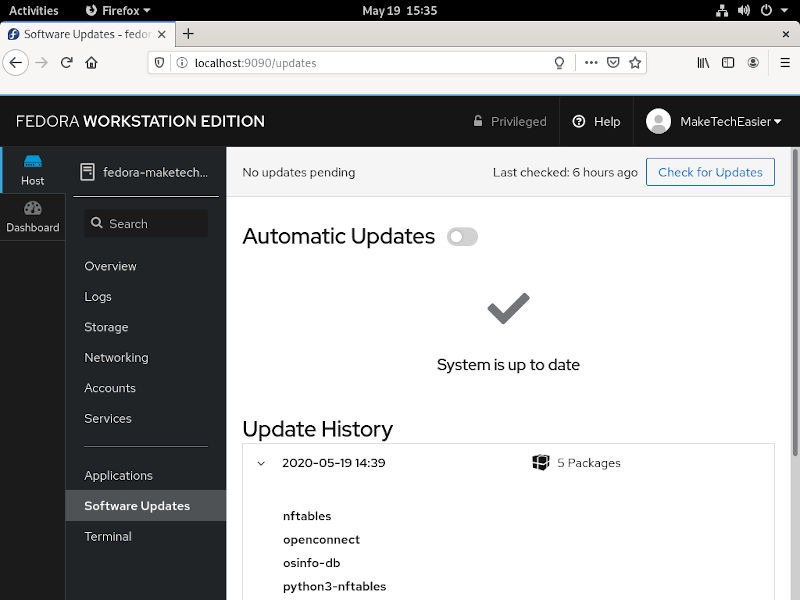The image size is (800, 600).
Task: Open Cockpit Help using the question mark icon
Action: coord(581,121)
